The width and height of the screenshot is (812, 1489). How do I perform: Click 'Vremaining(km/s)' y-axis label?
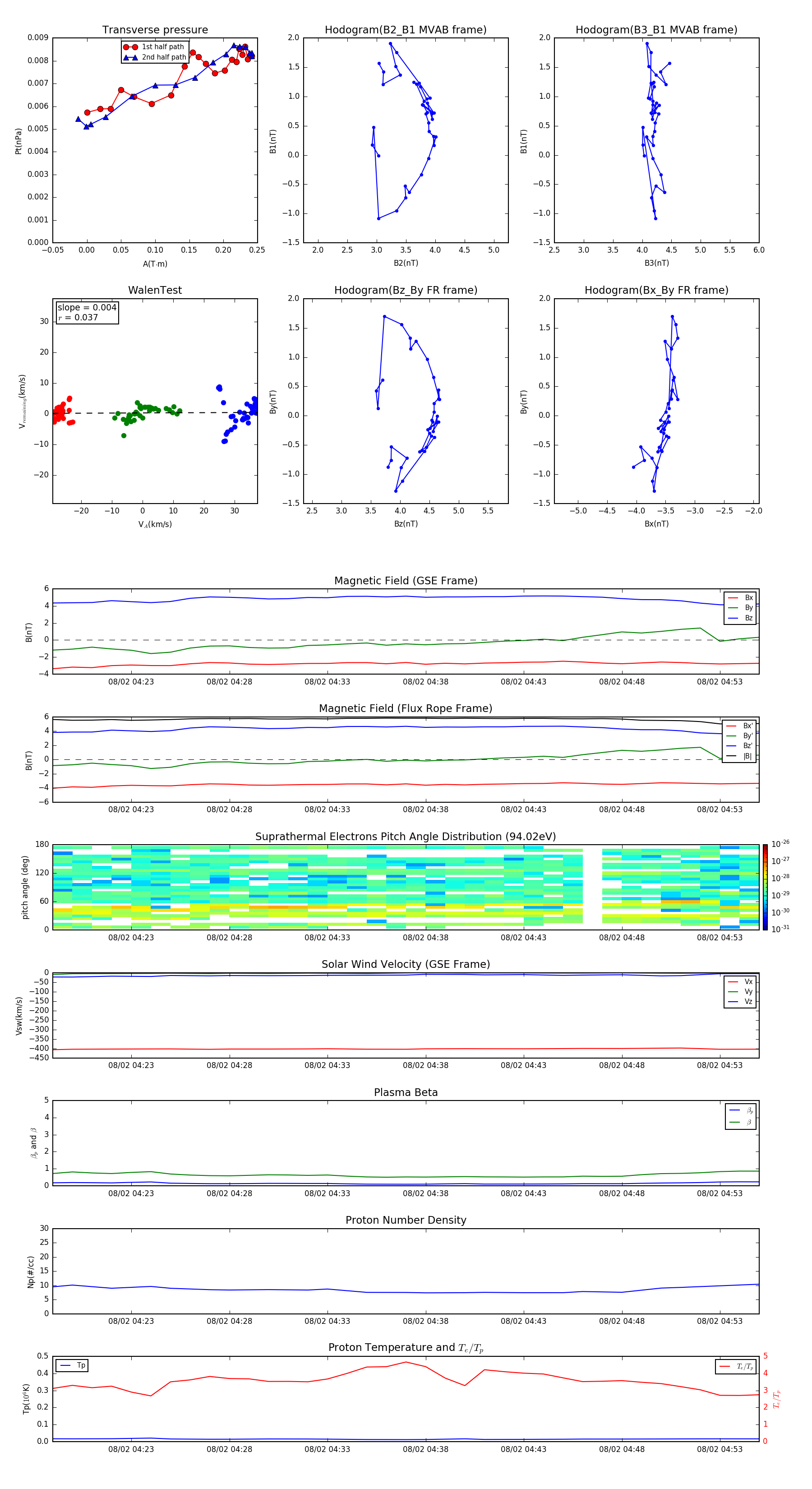pyautogui.click(x=22, y=401)
